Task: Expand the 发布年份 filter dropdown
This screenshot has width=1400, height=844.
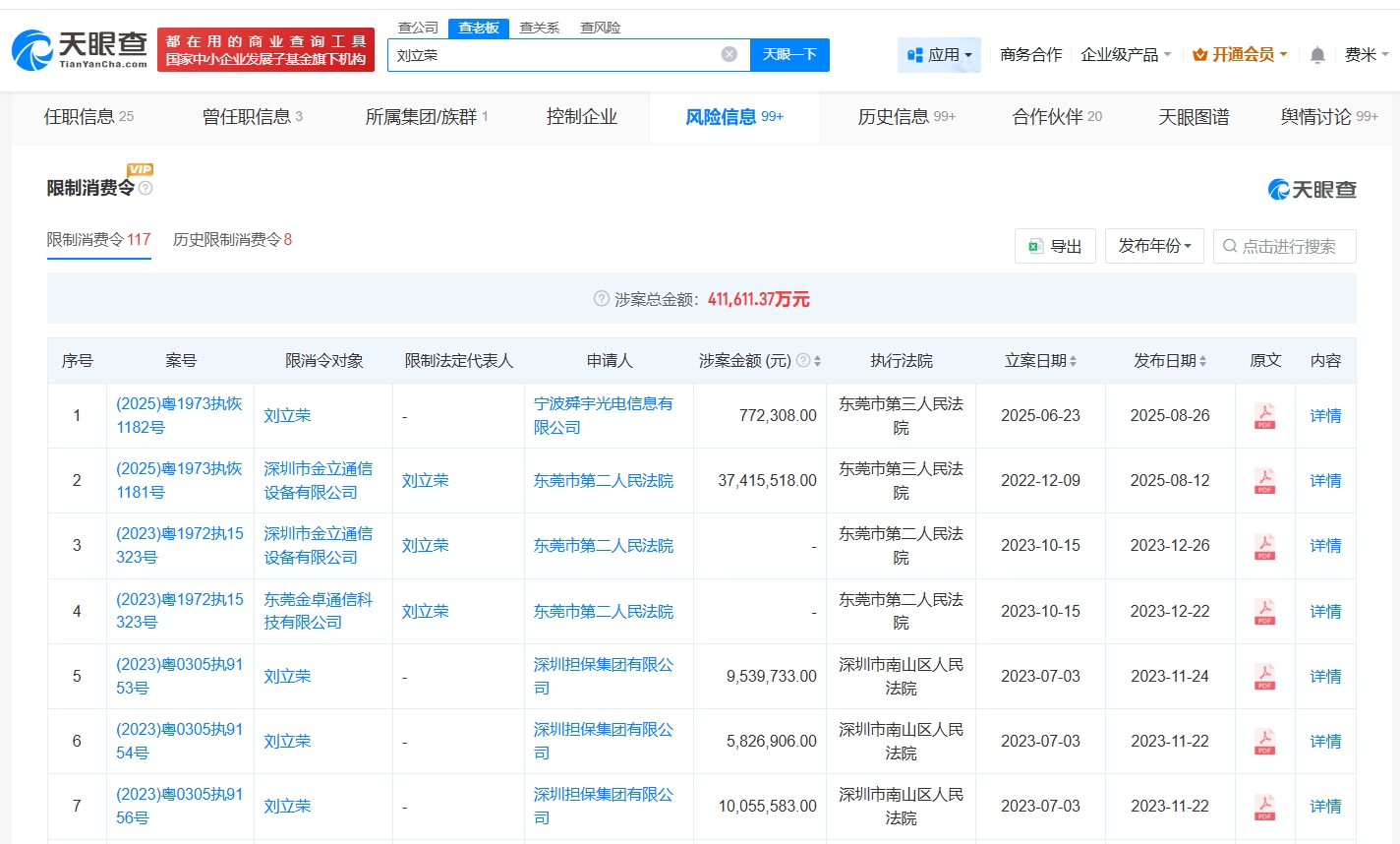Action: point(1154,246)
